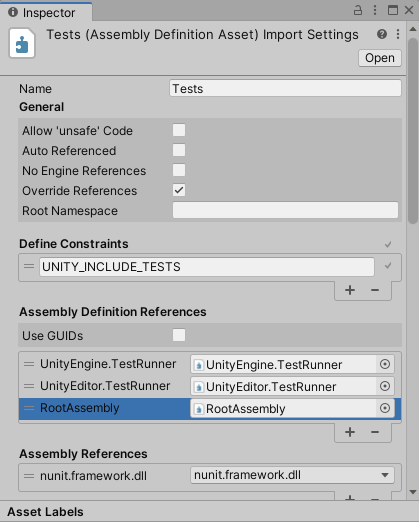Open help reference for Assembly Definition
The image size is (419, 522).
[382, 34]
